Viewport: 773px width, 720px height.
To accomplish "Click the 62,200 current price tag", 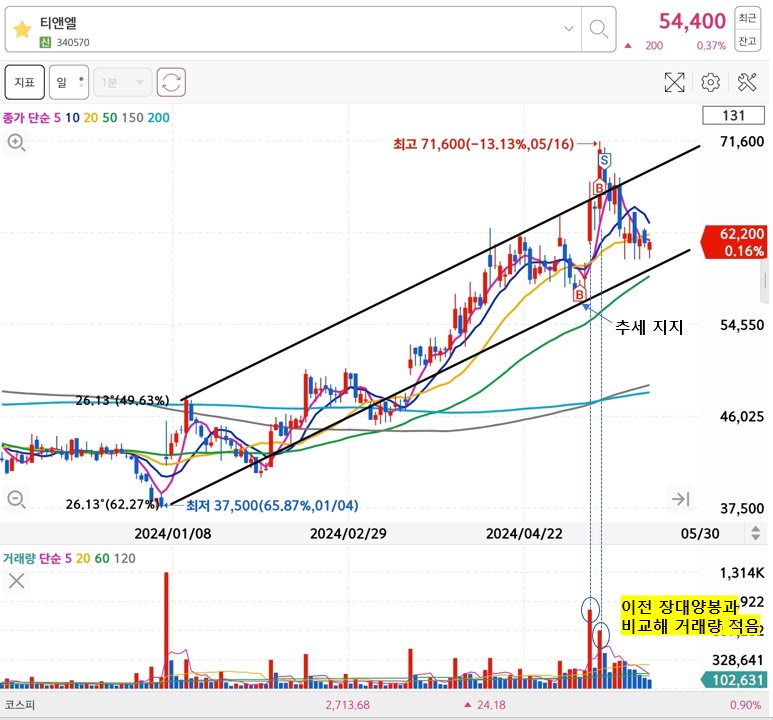I will 734,242.
